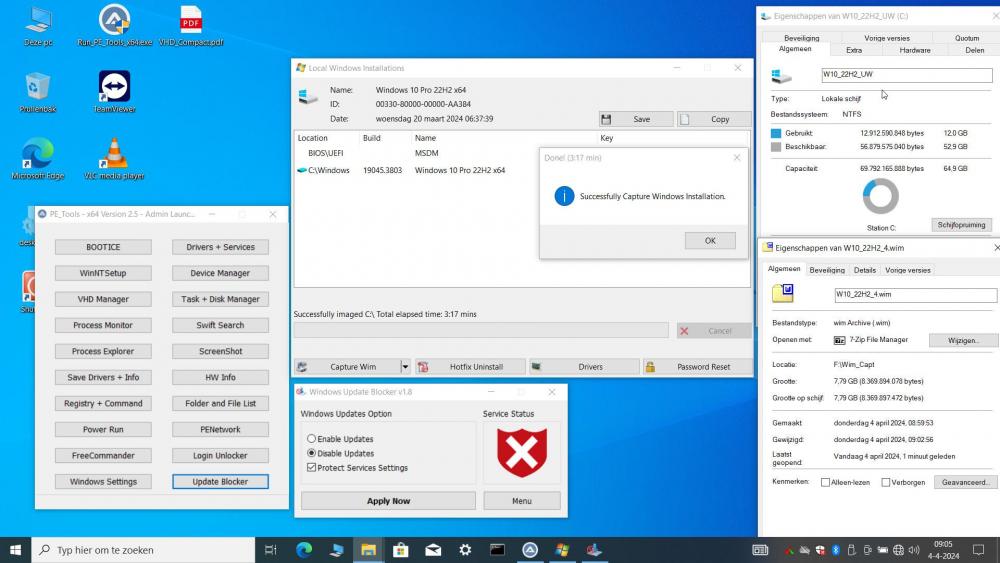This screenshot has width=1000, height=563.
Task: Open the TeamViewer desktop shortcut
Action: click(114, 87)
